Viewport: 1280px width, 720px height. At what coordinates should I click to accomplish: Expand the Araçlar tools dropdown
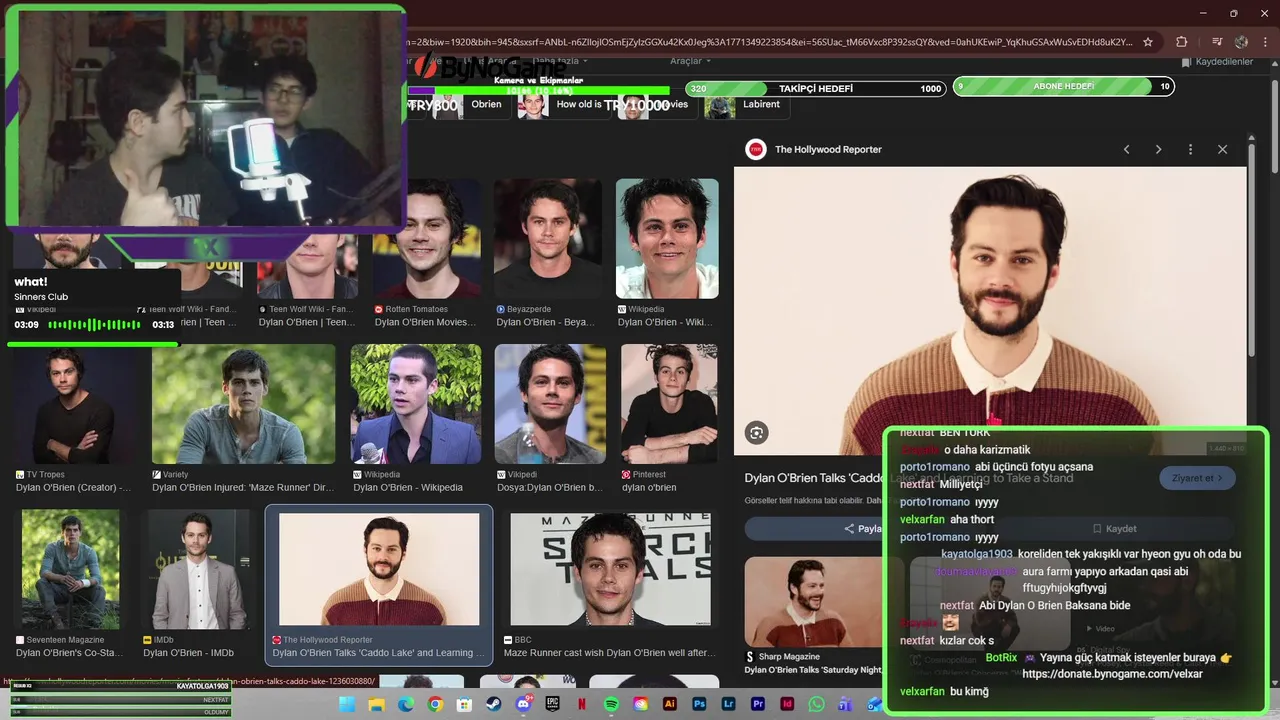click(690, 61)
